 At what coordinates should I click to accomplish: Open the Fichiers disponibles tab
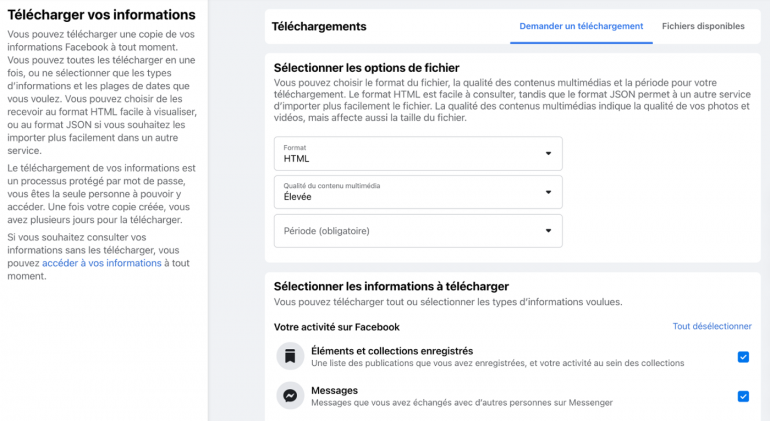(703, 26)
